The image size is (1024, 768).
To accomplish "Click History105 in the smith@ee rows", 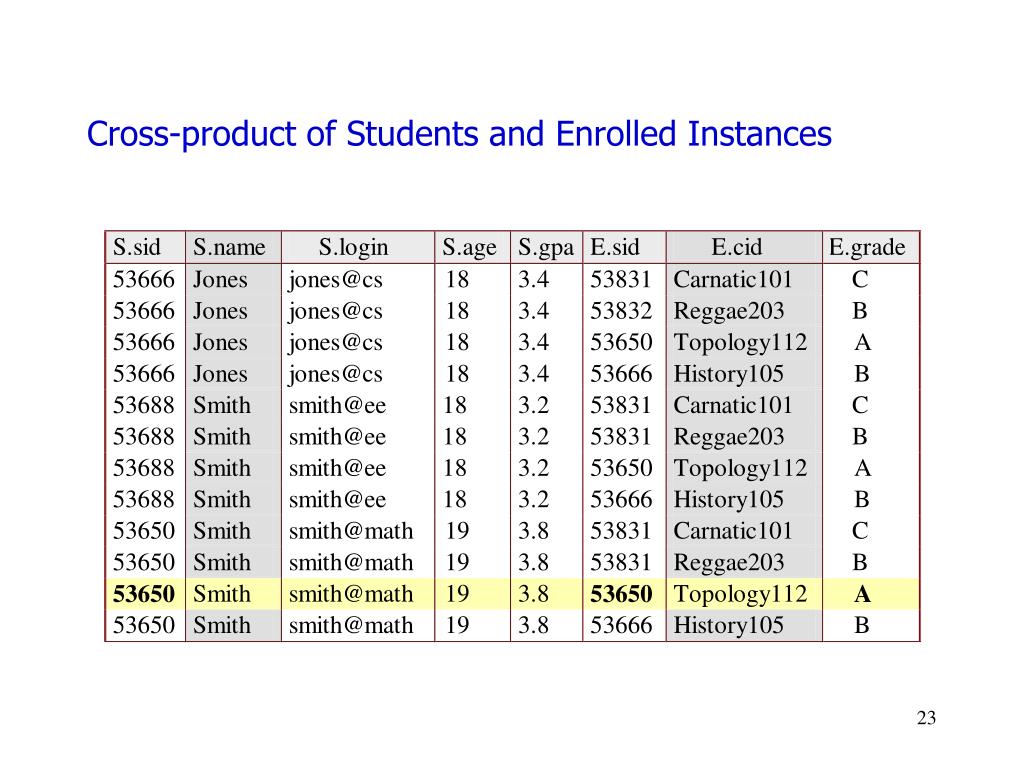I will (729, 499).
